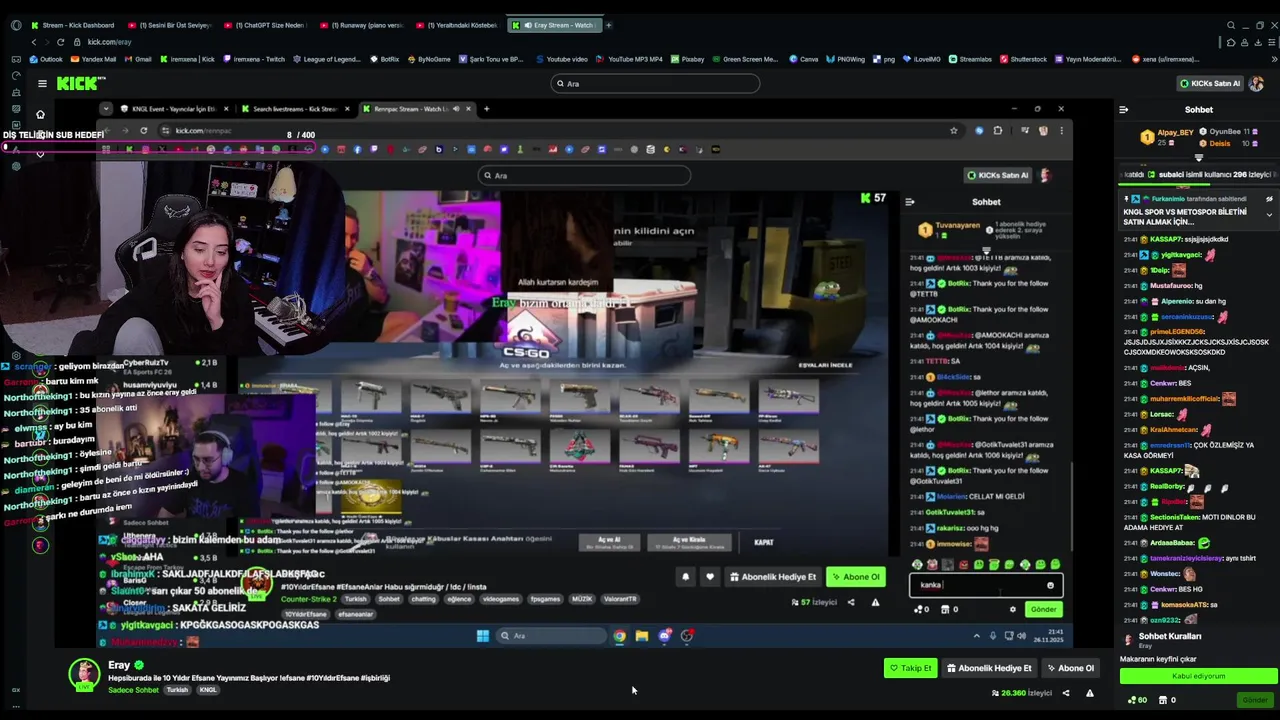This screenshot has height=720, width=1280.
Task: Click the bell icon in streamed Kick page
Action: (686, 577)
